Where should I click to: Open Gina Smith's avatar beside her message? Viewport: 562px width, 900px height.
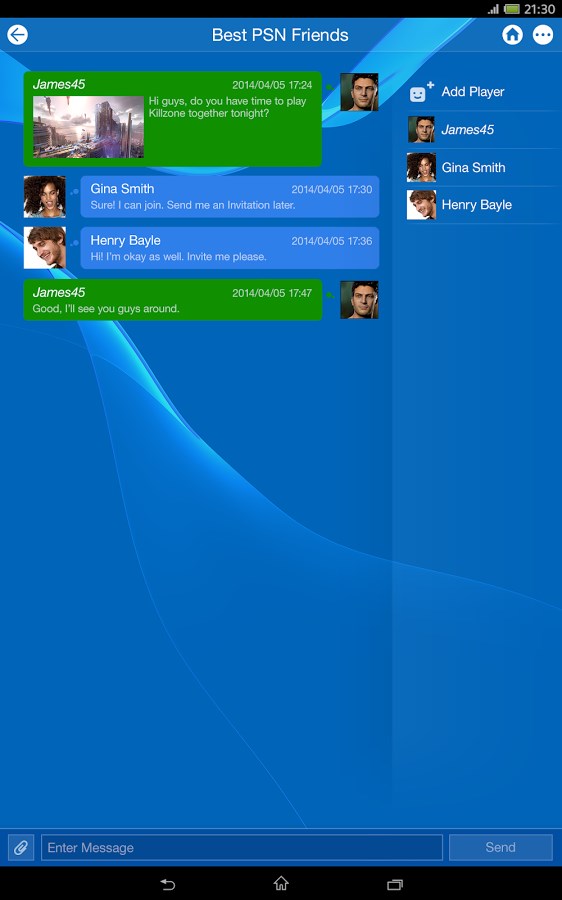tap(45, 197)
